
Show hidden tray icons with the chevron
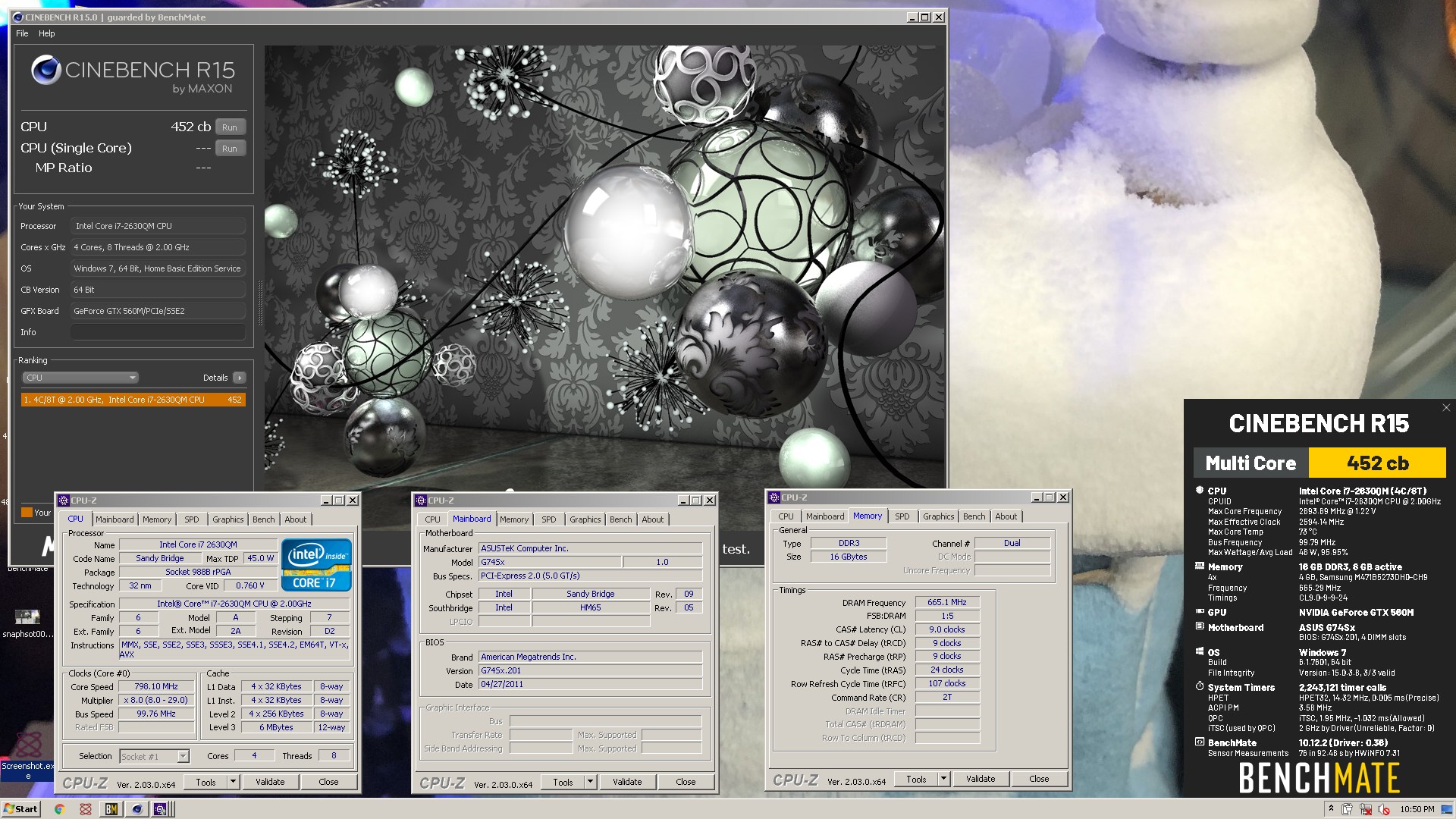click(x=1330, y=809)
